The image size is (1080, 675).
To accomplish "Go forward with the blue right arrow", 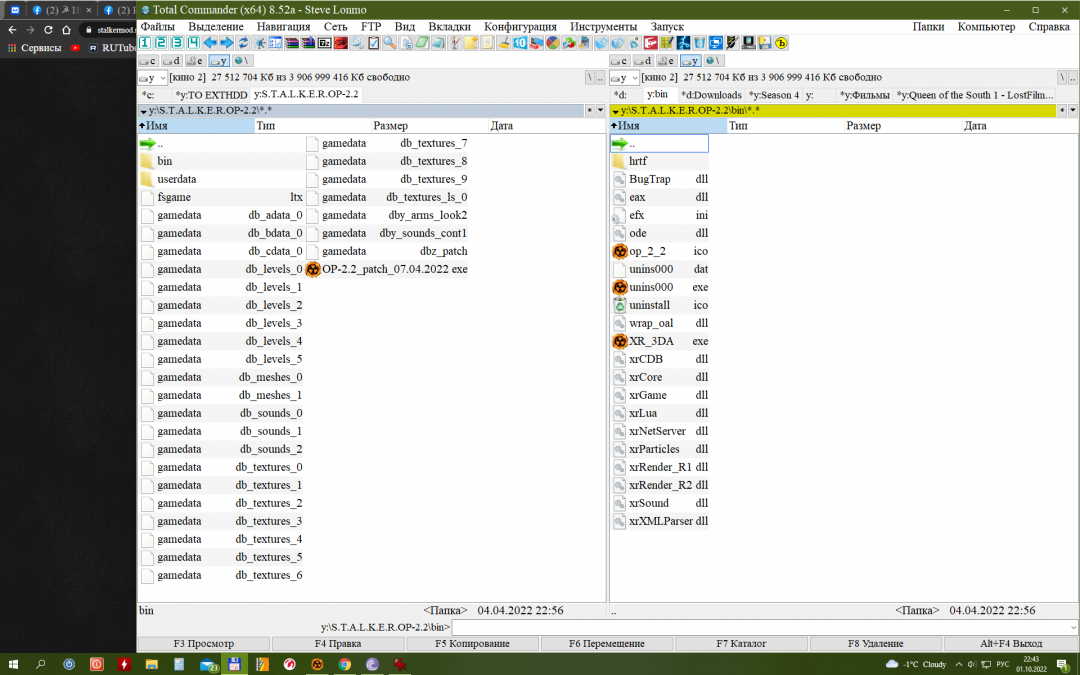I will coord(227,43).
